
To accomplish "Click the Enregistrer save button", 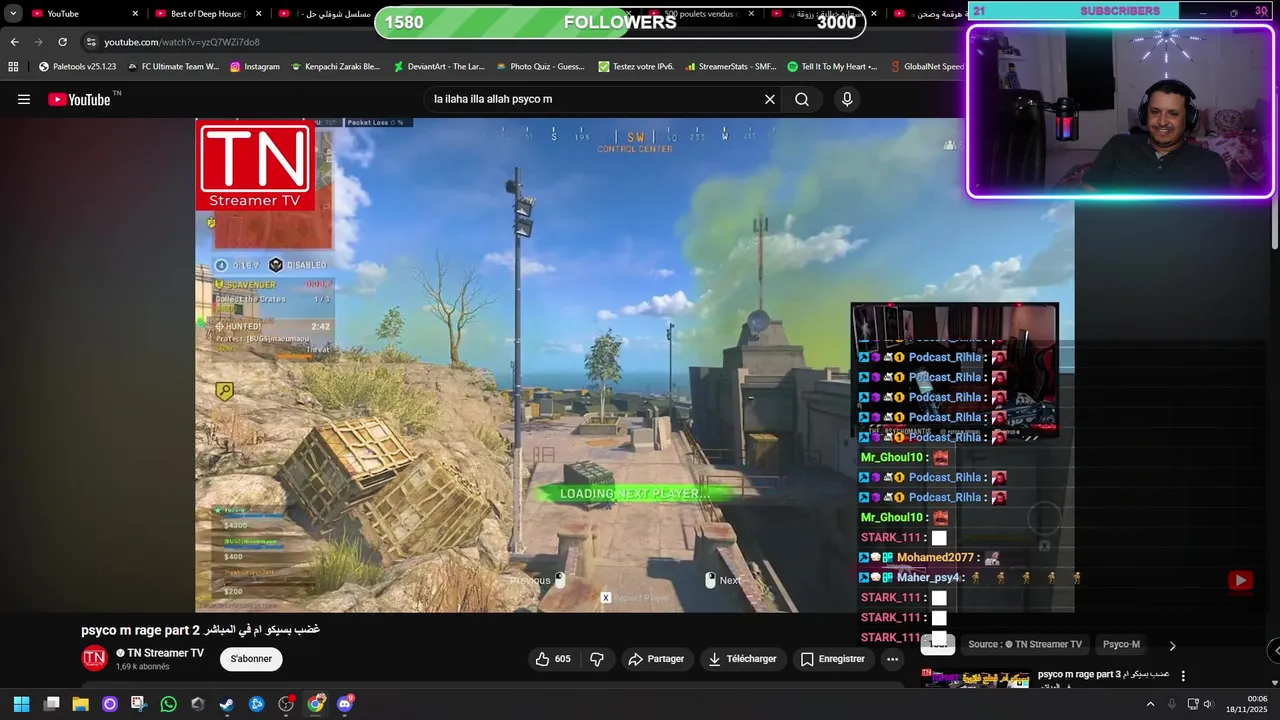I will tap(832, 659).
